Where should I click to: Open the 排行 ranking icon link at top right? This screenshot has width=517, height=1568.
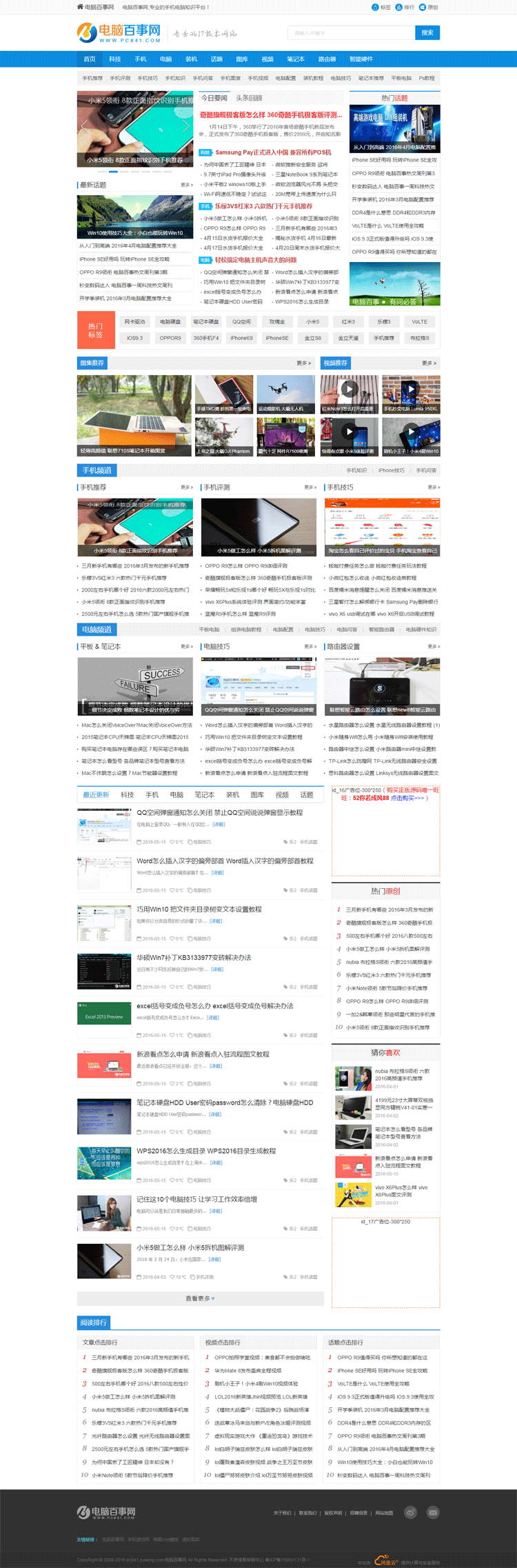tap(405, 7)
